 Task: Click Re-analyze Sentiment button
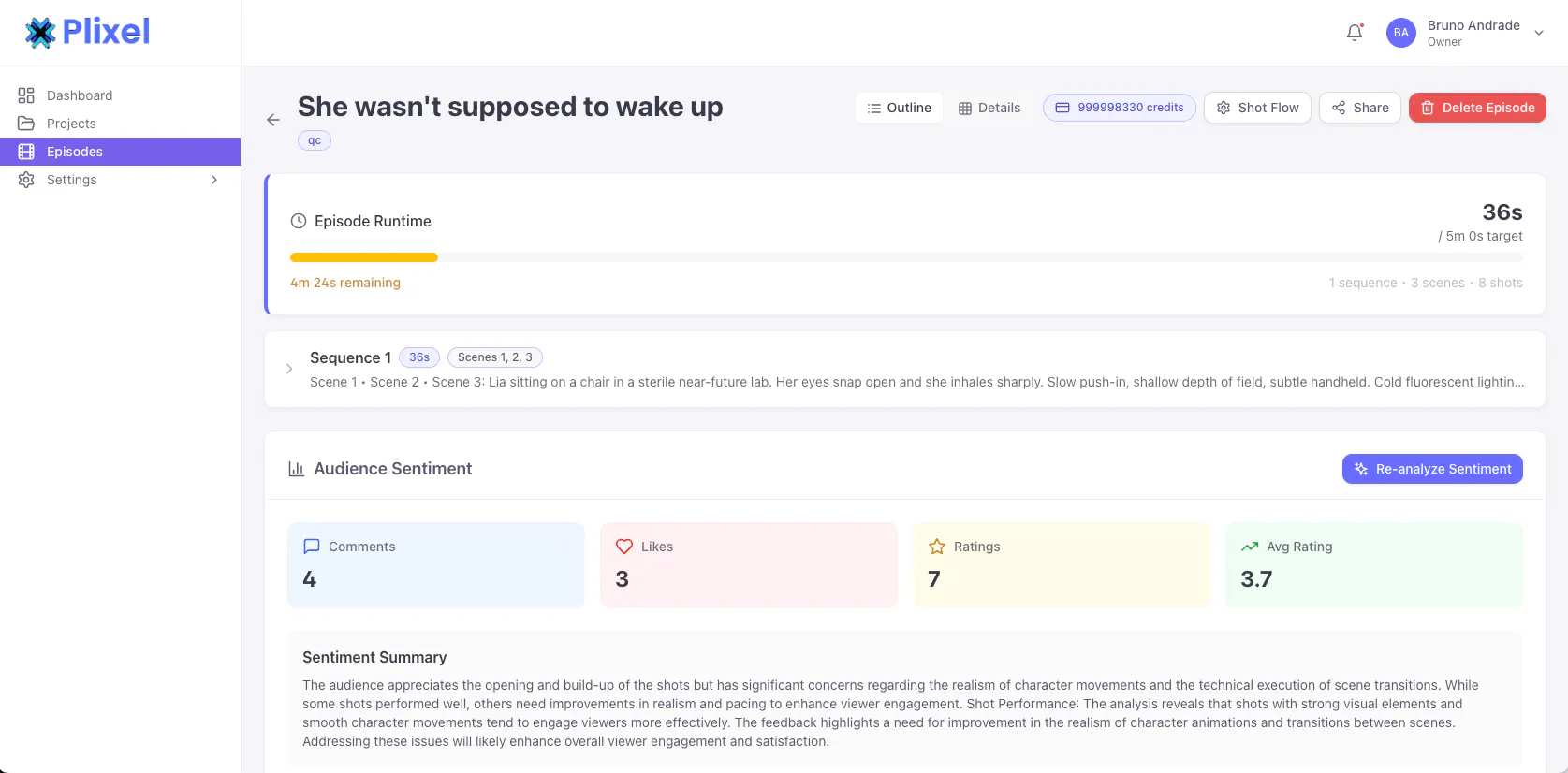coord(1432,469)
